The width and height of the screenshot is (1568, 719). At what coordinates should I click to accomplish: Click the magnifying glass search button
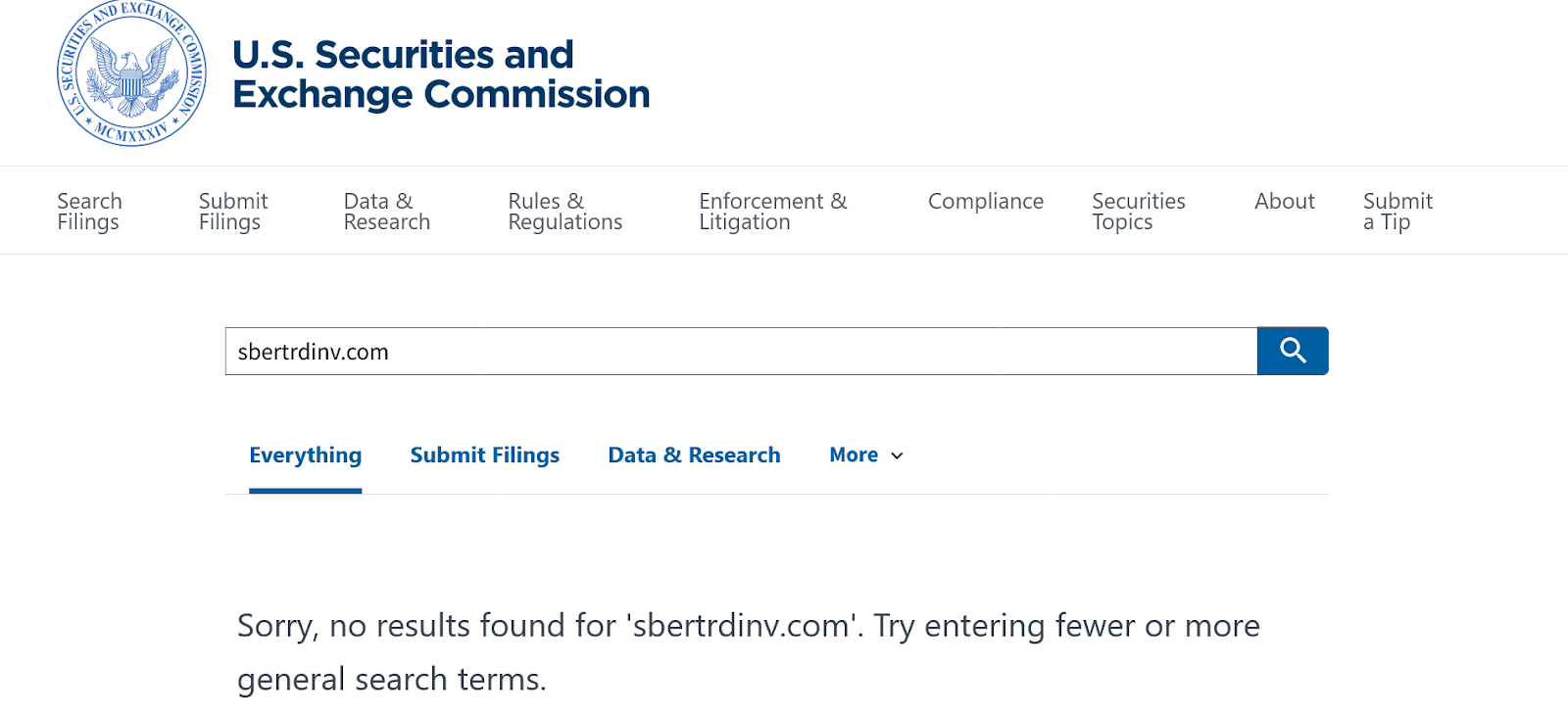[1293, 351]
